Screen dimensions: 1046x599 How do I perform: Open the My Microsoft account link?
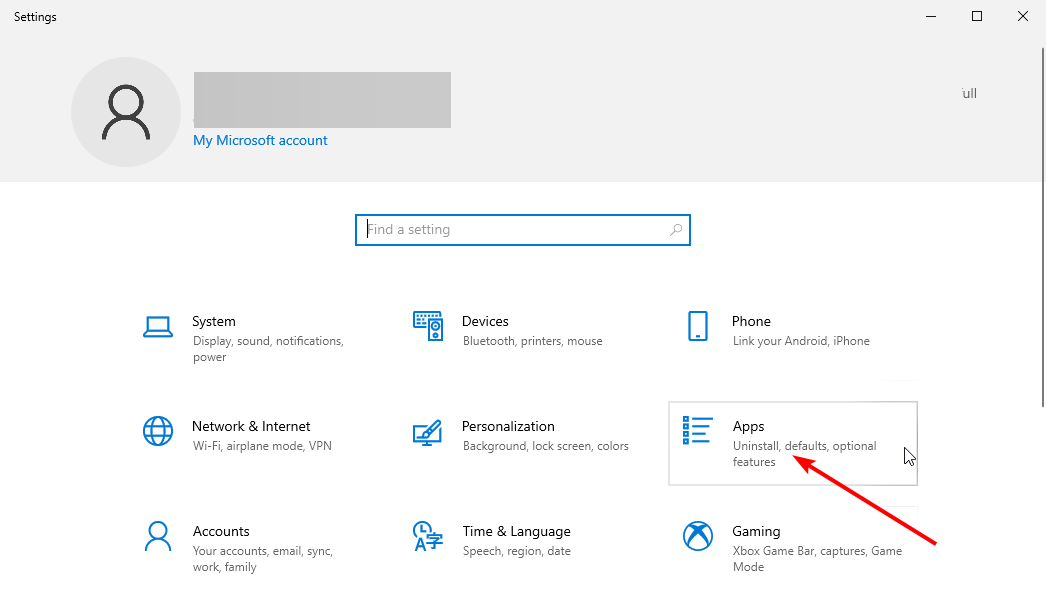(260, 140)
